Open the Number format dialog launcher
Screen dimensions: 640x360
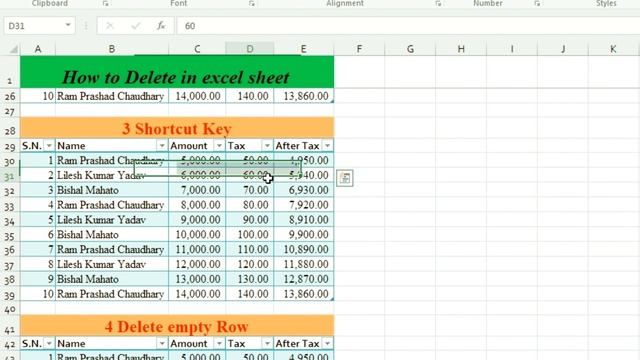pyautogui.click(x=537, y=3)
